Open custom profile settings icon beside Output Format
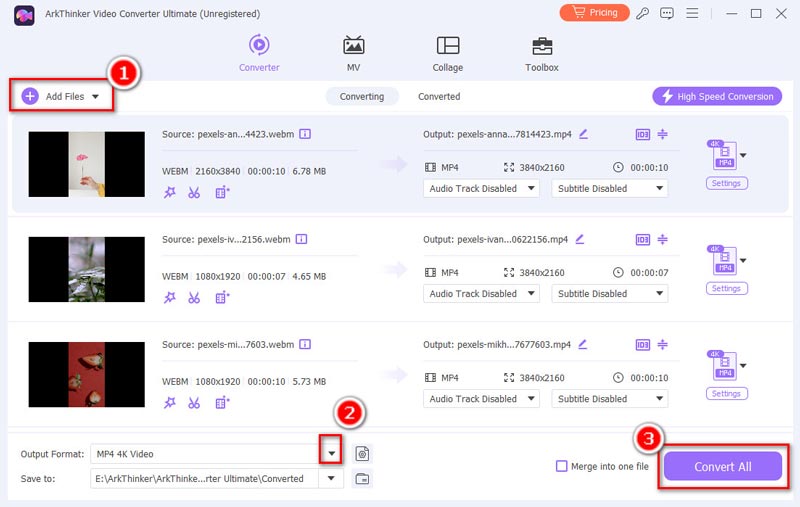 362,453
